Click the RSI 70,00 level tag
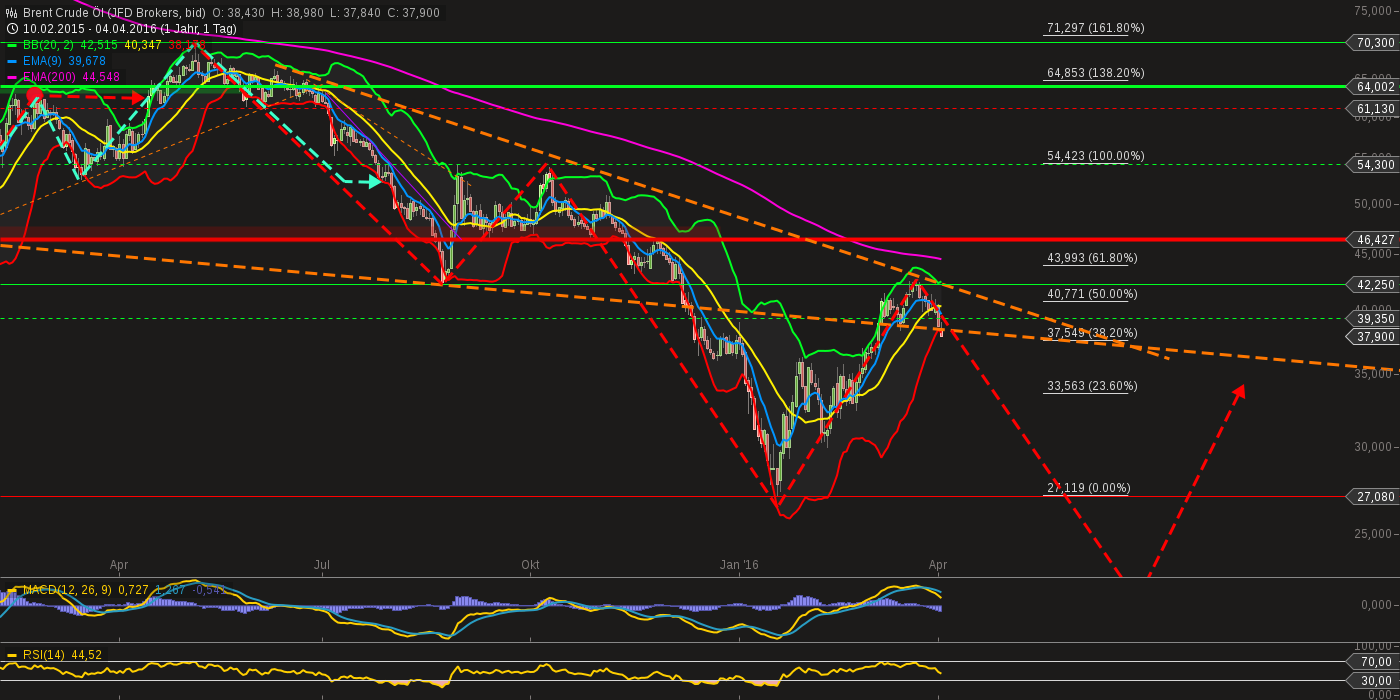1400x700 pixels. click(1373, 662)
